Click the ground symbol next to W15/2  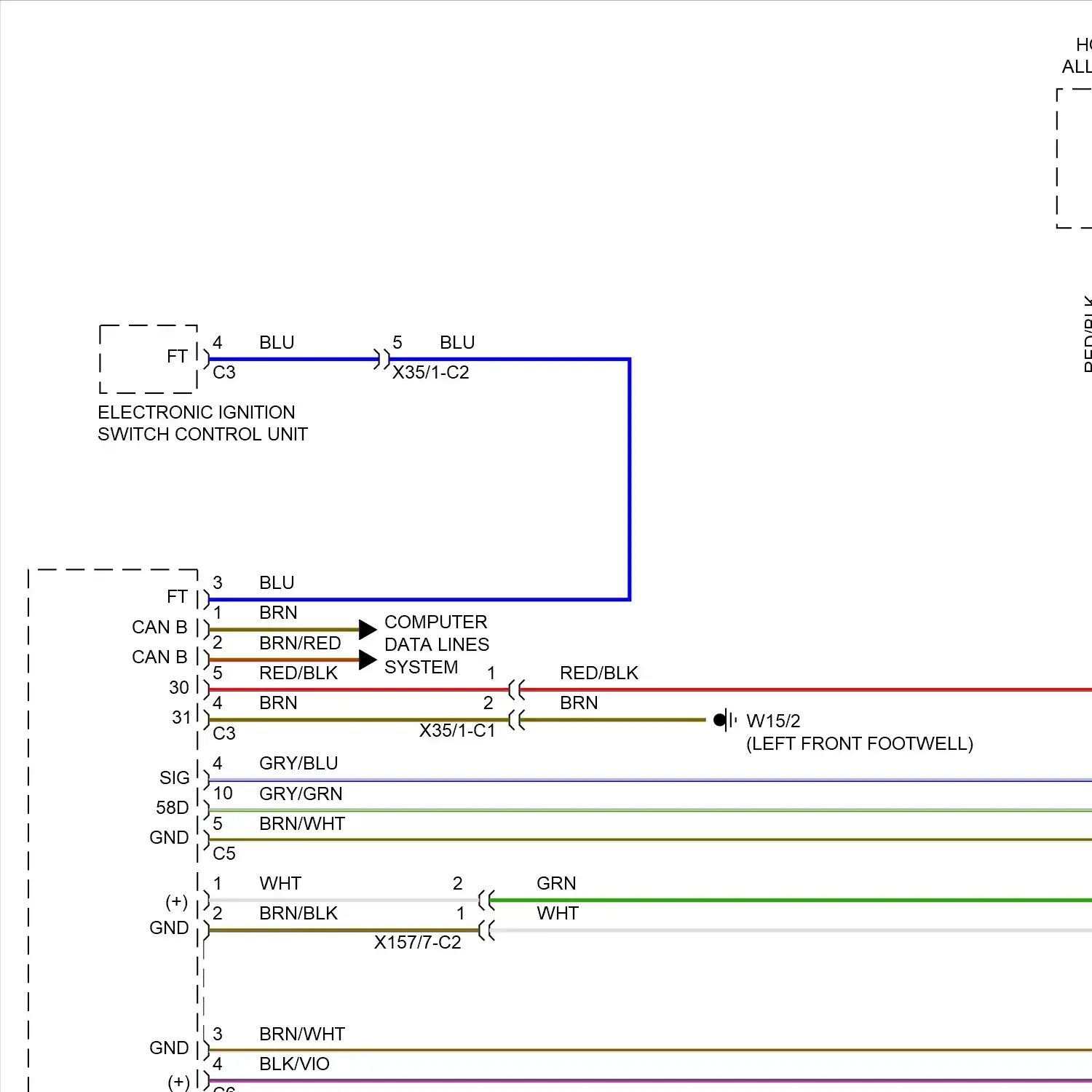pos(725,720)
